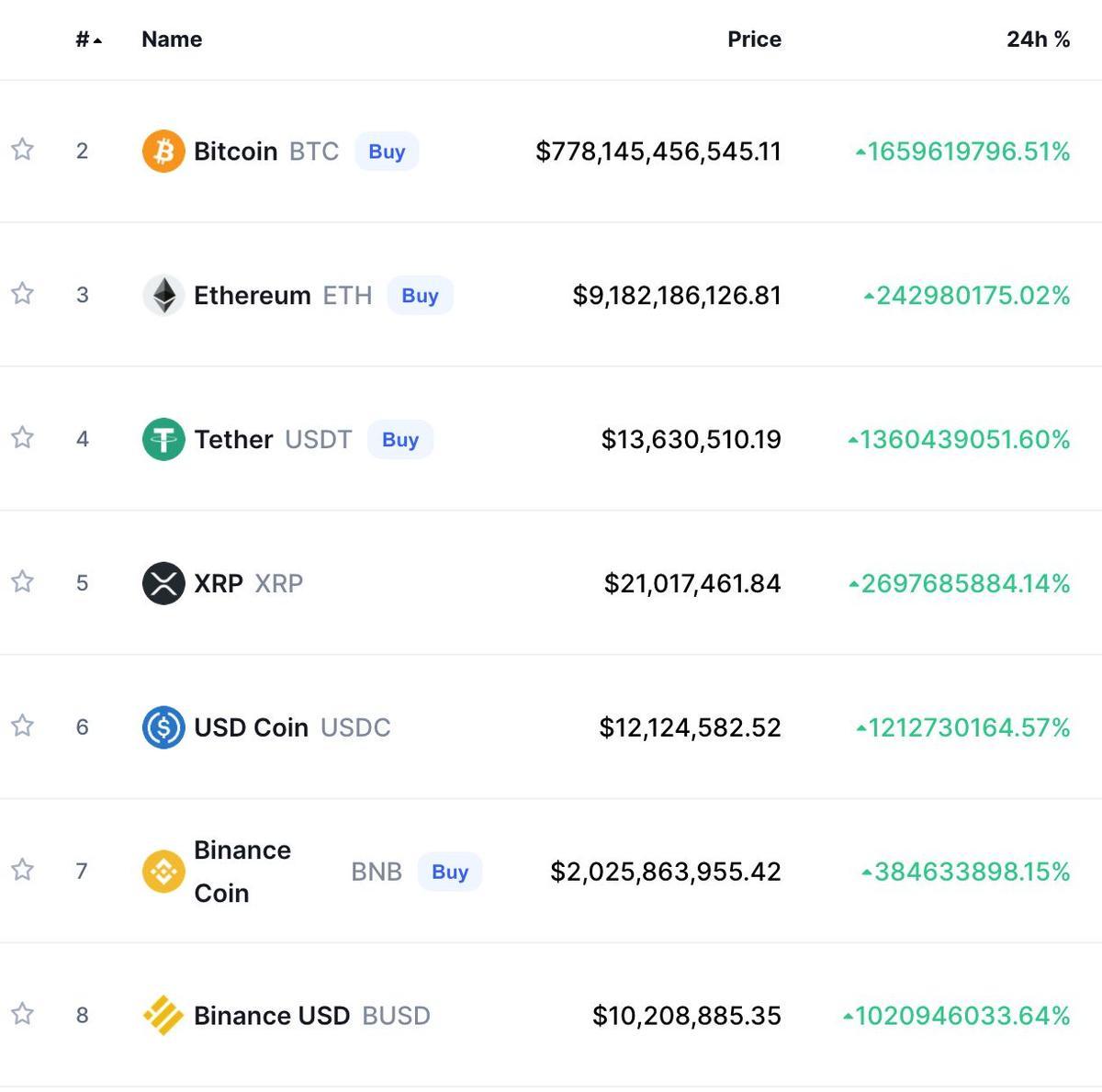Select the Binance Coin logo icon

(163, 871)
